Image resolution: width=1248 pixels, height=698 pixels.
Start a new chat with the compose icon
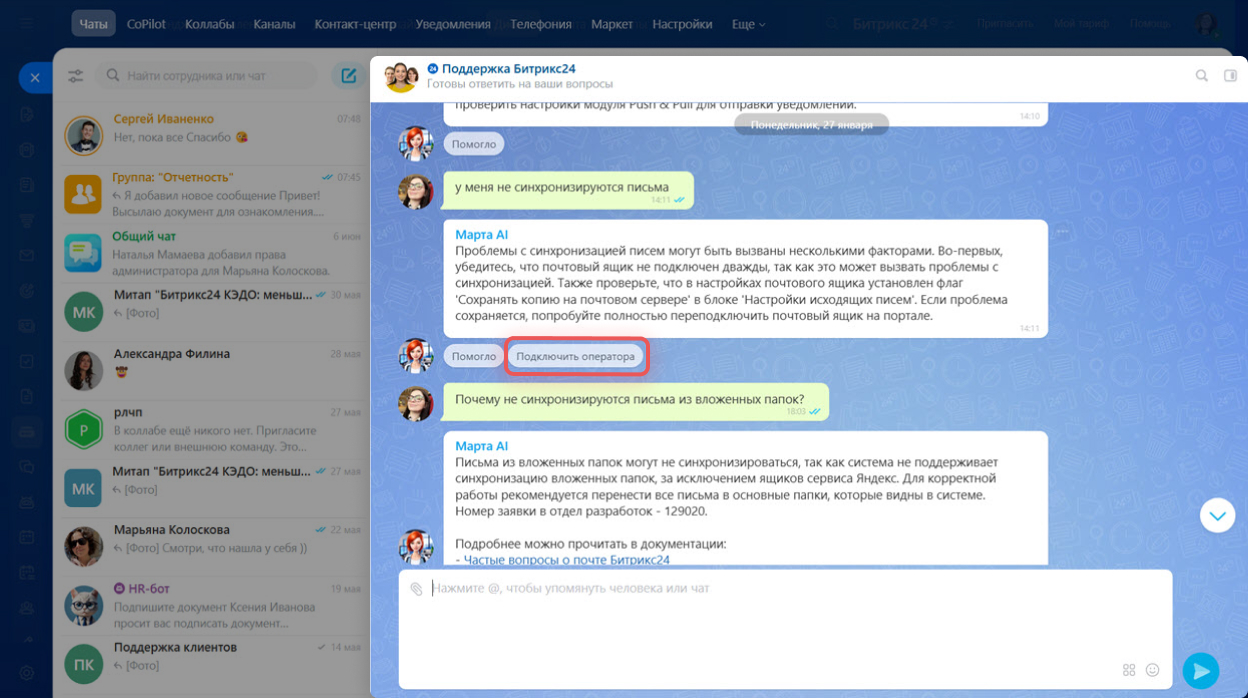[348, 76]
